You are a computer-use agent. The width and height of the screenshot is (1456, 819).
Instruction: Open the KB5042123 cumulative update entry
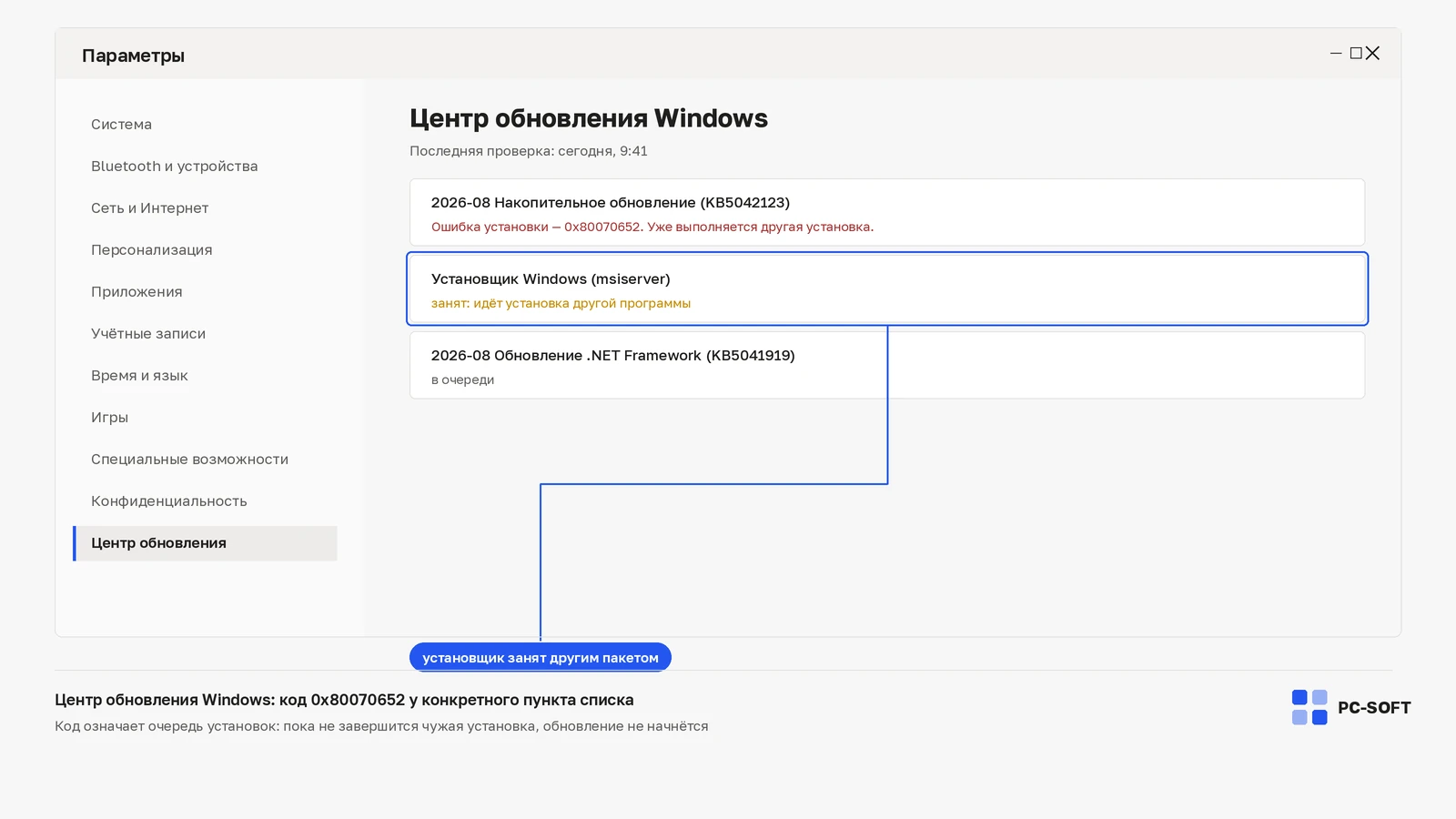(x=887, y=212)
